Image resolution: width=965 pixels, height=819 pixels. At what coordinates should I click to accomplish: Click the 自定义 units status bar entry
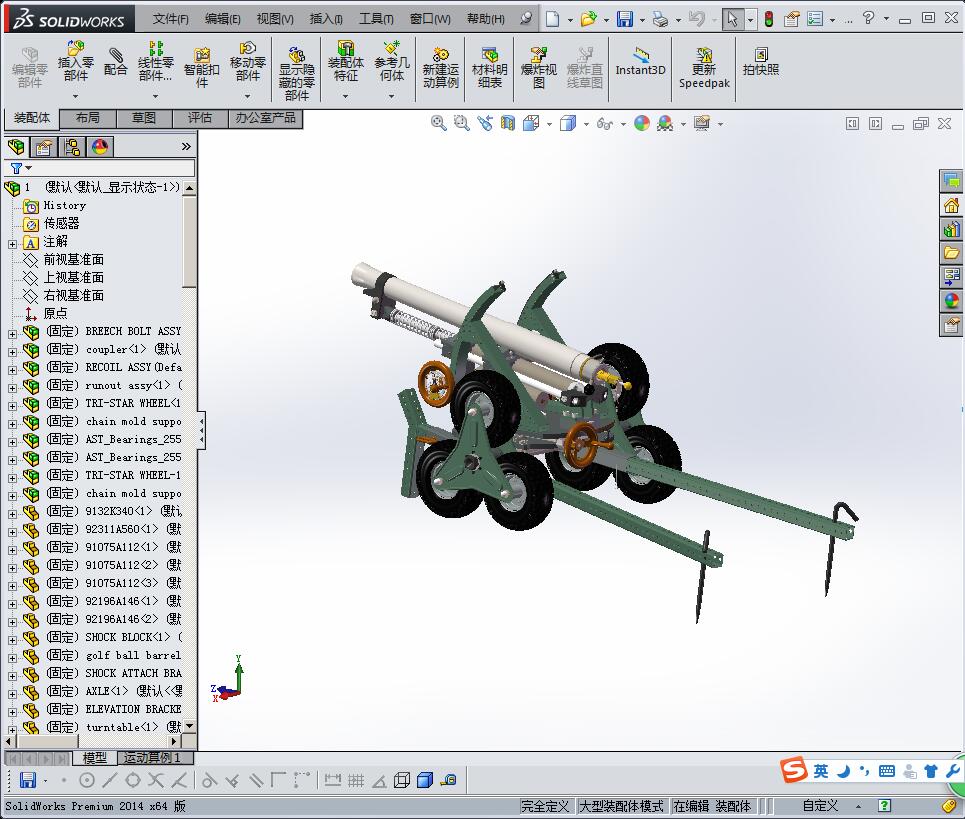point(820,805)
